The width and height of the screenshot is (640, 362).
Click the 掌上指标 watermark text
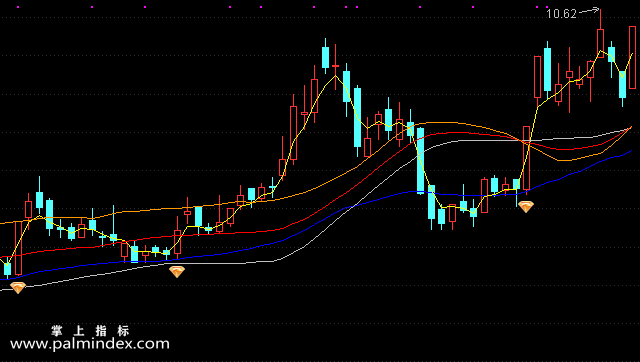(x=91, y=330)
